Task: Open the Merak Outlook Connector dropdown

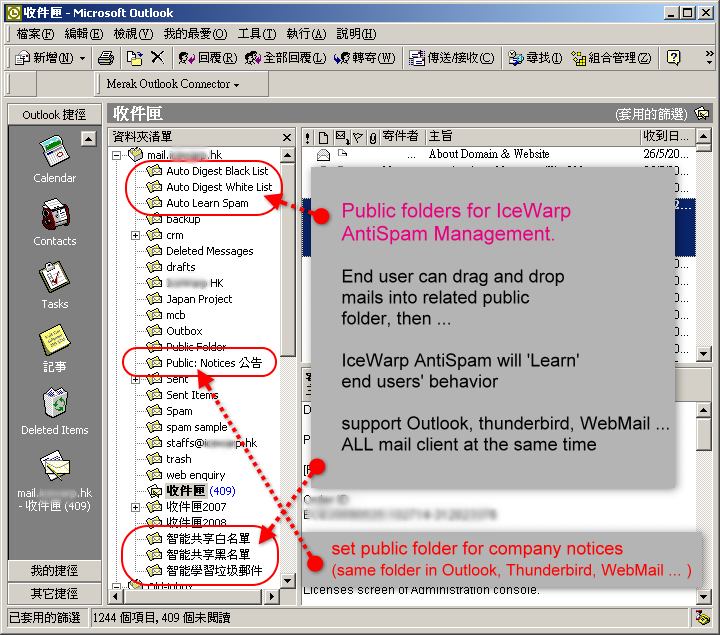Action: (x=173, y=84)
